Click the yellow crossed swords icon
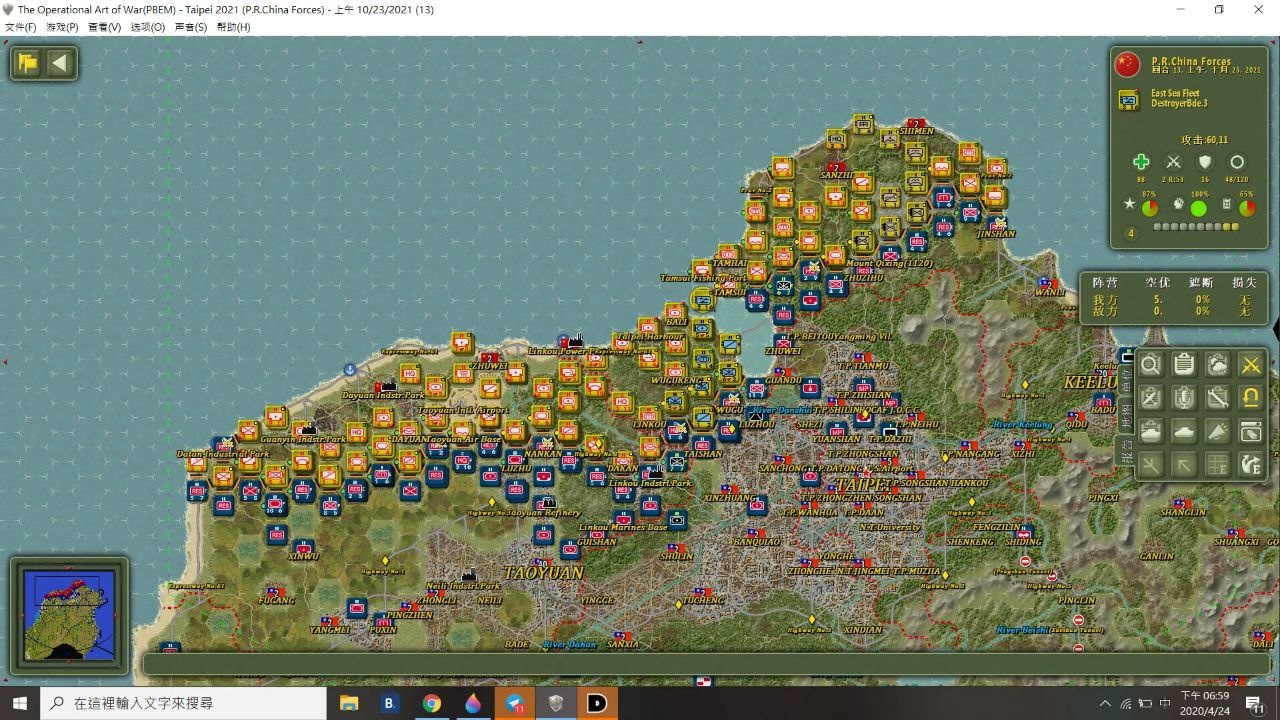 click(1250, 365)
